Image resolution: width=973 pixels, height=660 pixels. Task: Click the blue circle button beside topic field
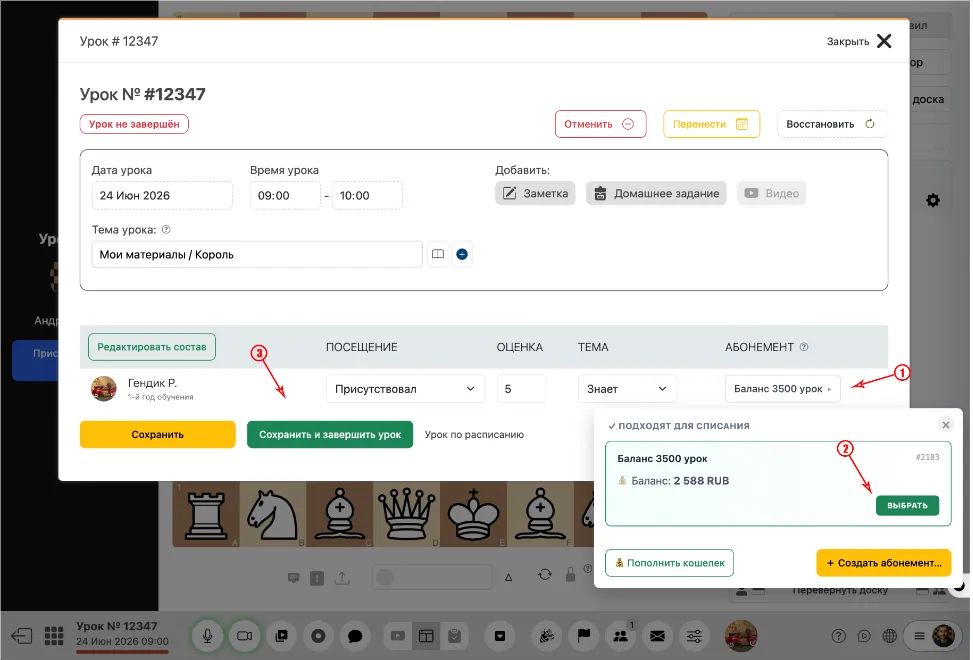coord(462,254)
